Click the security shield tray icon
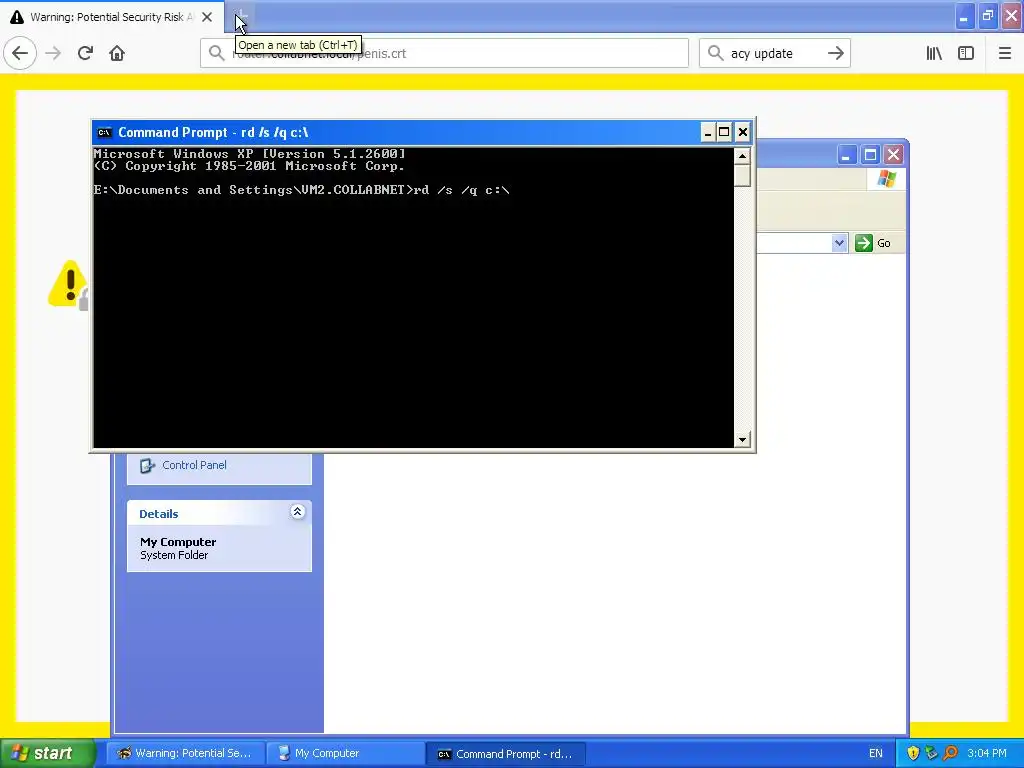This screenshot has height=768, width=1024. (x=913, y=753)
